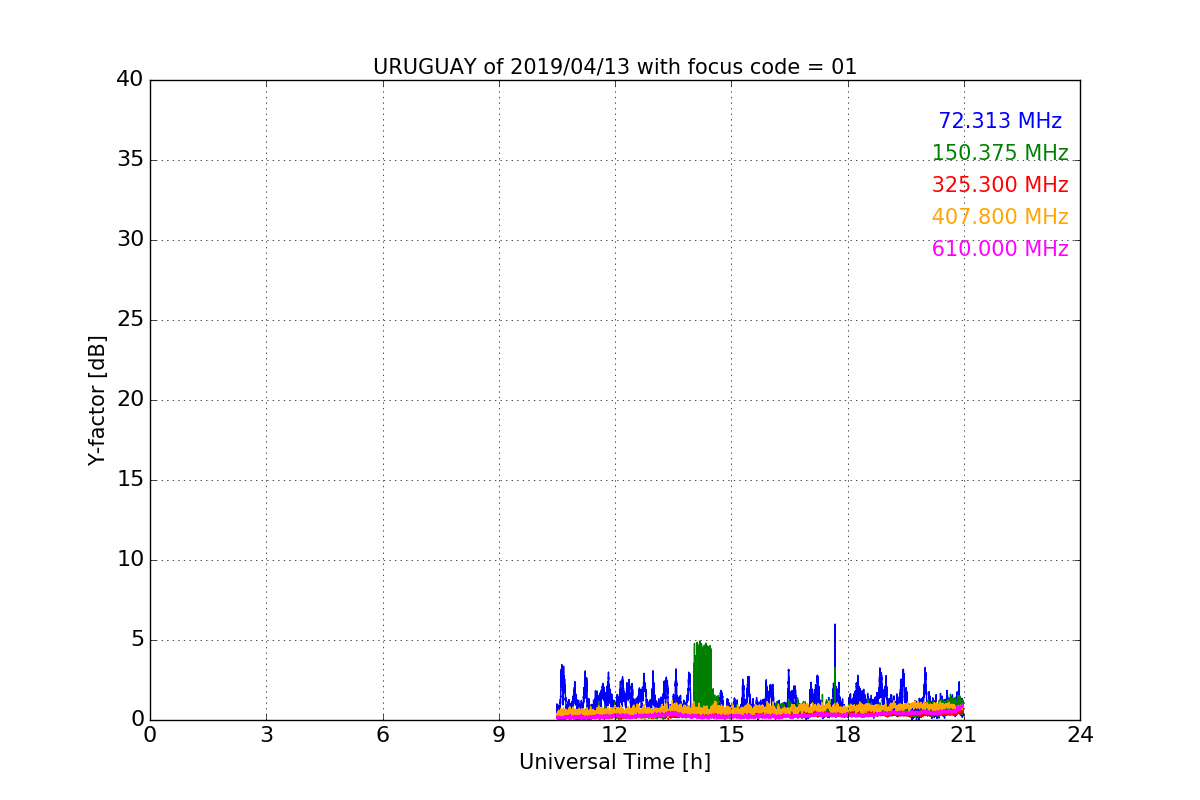Select the 610.000 MHz legend label
The height and width of the screenshot is (800, 1200).
[1000, 249]
